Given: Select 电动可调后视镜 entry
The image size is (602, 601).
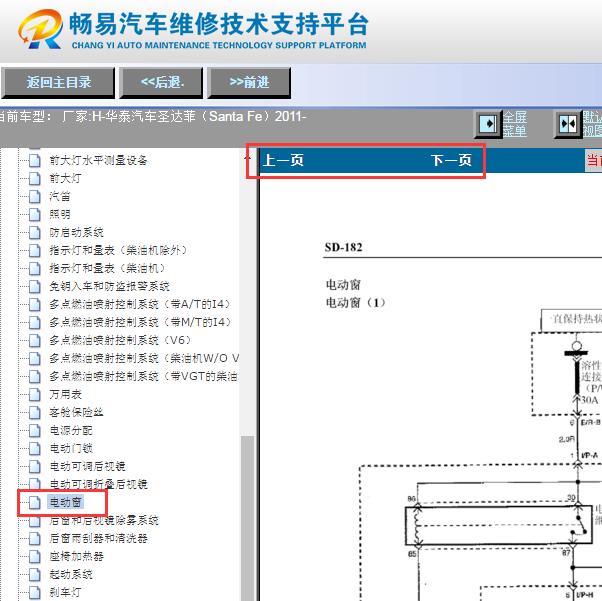Looking at the screenshot, I should coord(88,466).
